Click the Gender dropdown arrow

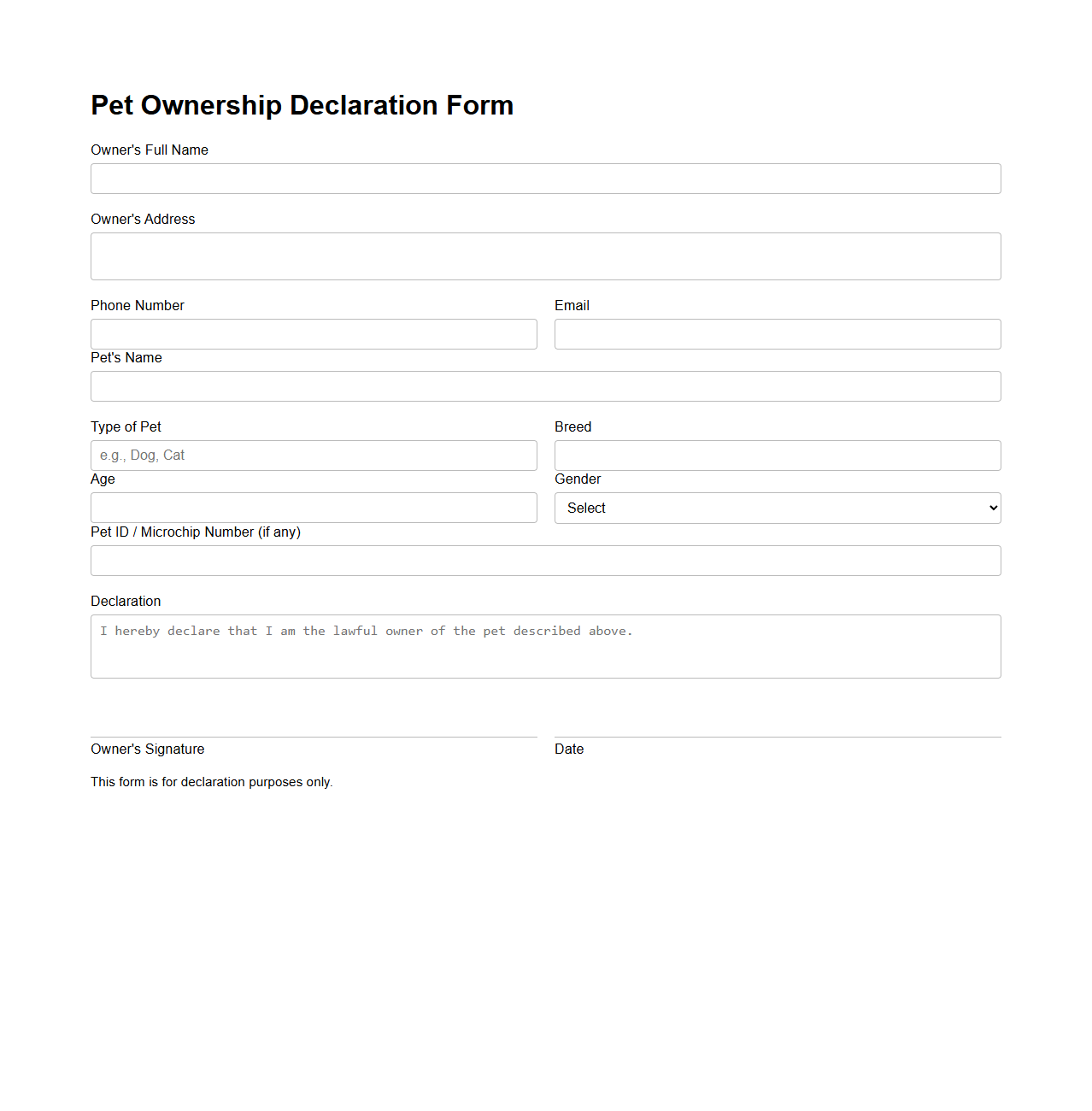pos(987,508)
